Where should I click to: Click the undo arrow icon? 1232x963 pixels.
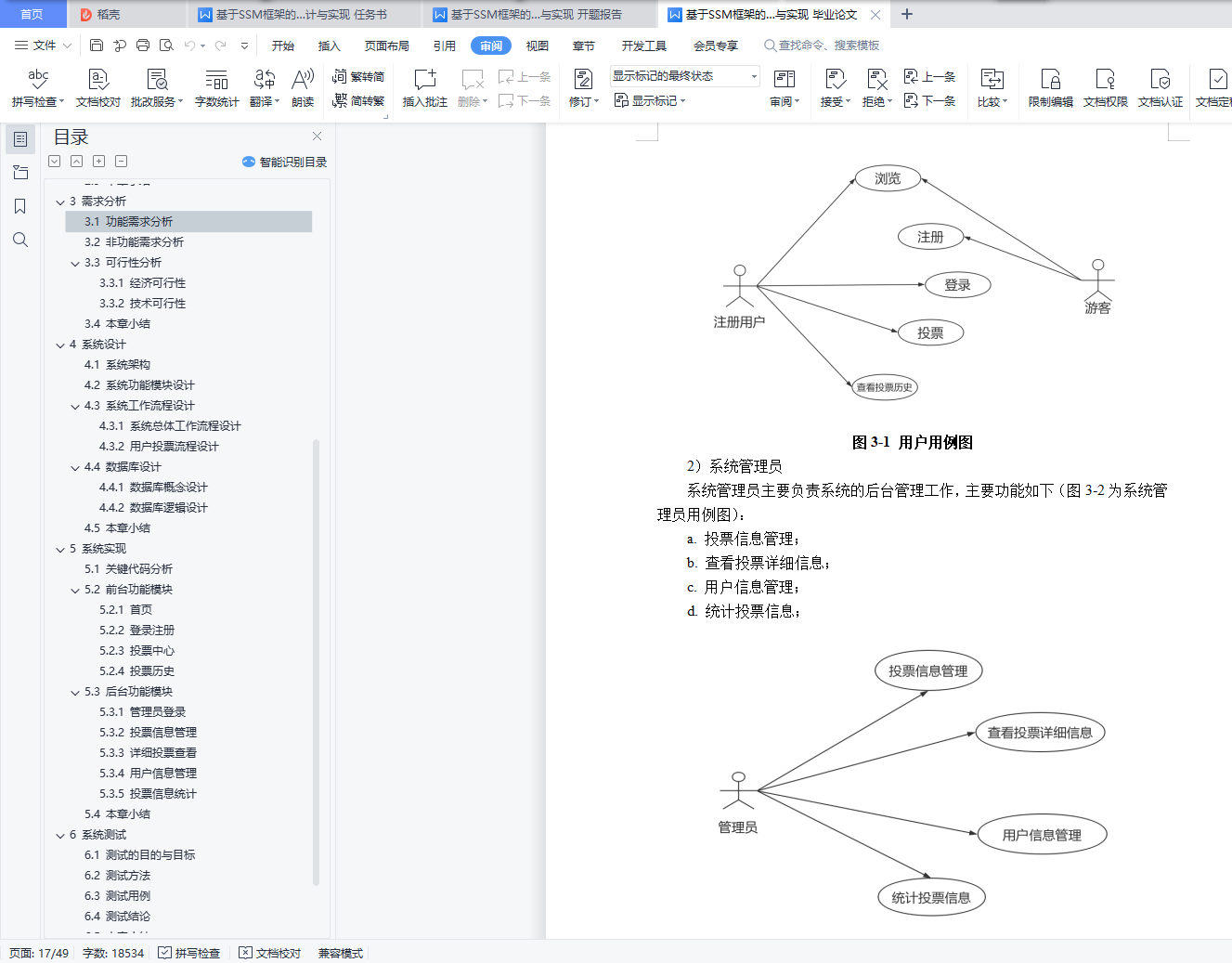[x=189, y=46]
